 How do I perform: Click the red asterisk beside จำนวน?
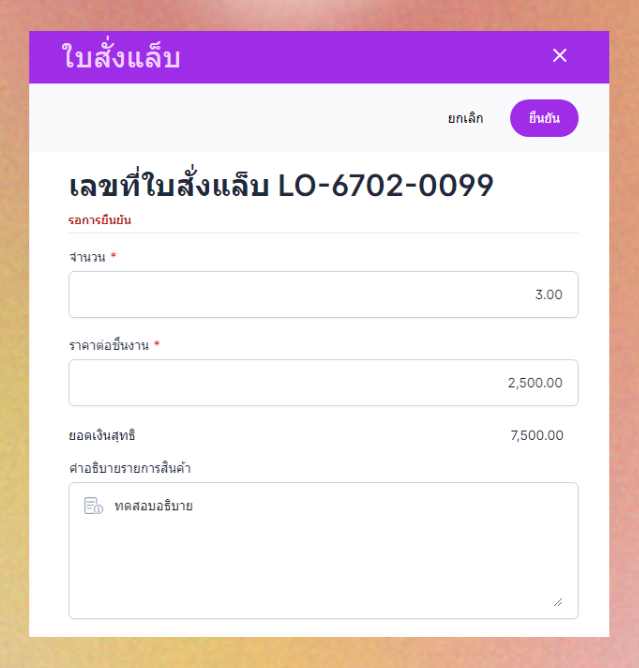pos(113,256)
